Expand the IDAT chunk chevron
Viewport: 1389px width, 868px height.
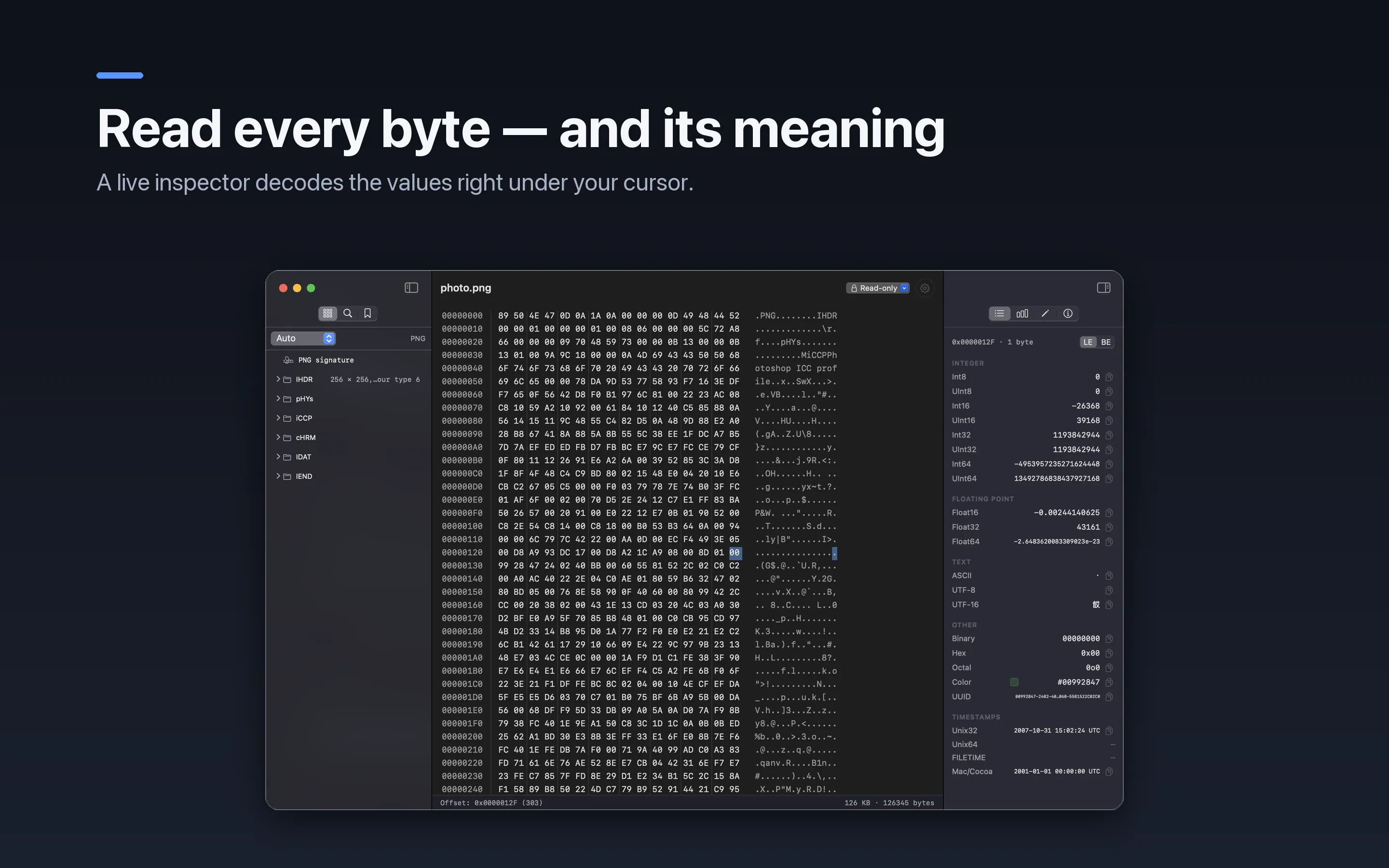coord(278,457)
